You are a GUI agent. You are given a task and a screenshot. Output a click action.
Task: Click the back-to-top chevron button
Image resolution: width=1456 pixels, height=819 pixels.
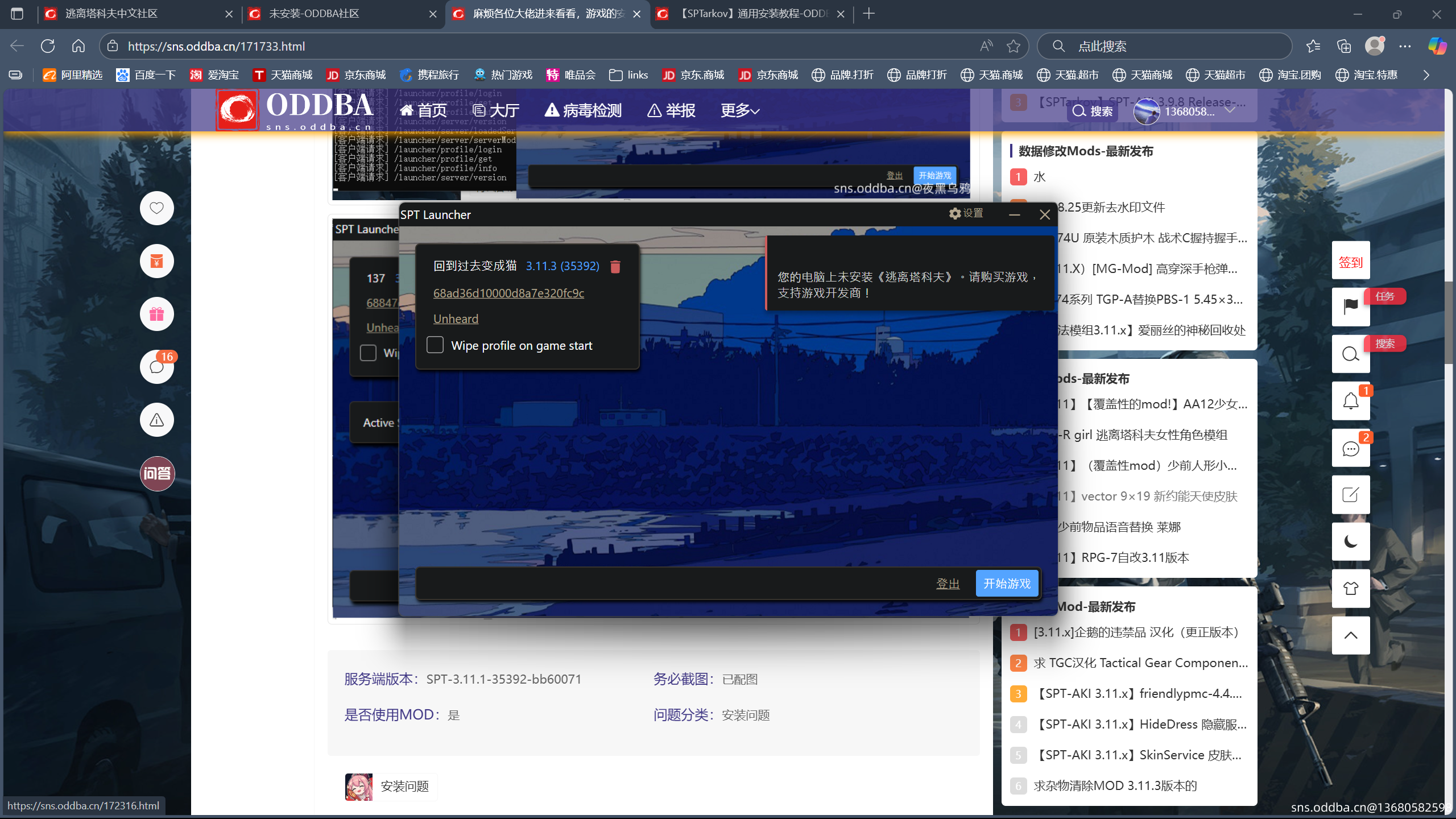[1350, 635]
